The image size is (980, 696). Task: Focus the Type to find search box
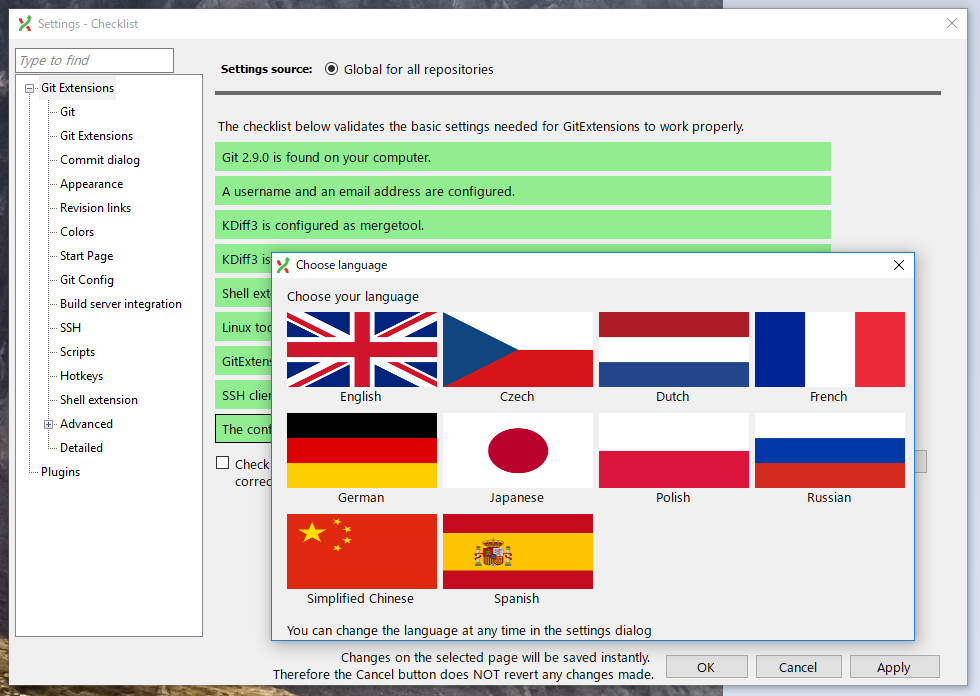[94, 61]
